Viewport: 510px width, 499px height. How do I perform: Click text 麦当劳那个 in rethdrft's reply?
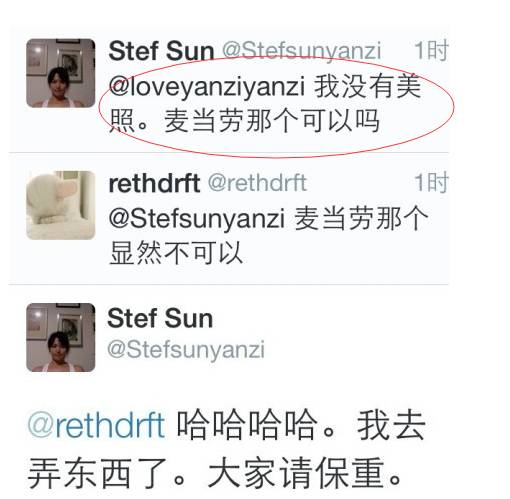click(x=361, y=218)
